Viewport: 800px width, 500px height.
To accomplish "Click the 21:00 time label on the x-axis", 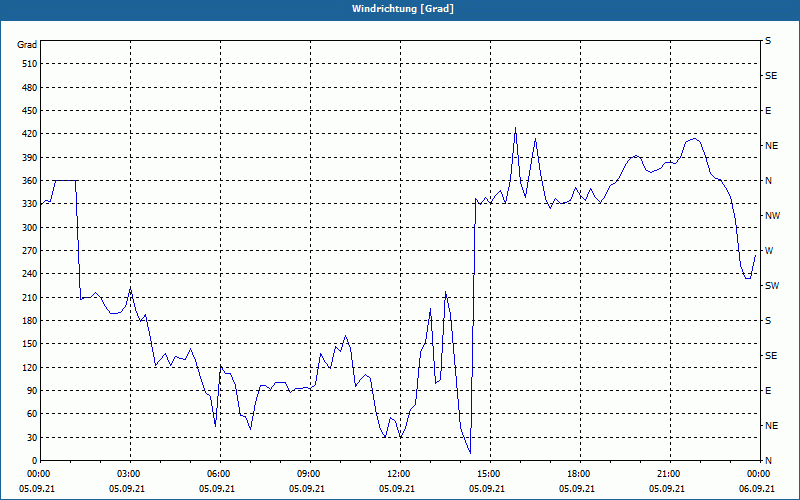I will 667,473.
